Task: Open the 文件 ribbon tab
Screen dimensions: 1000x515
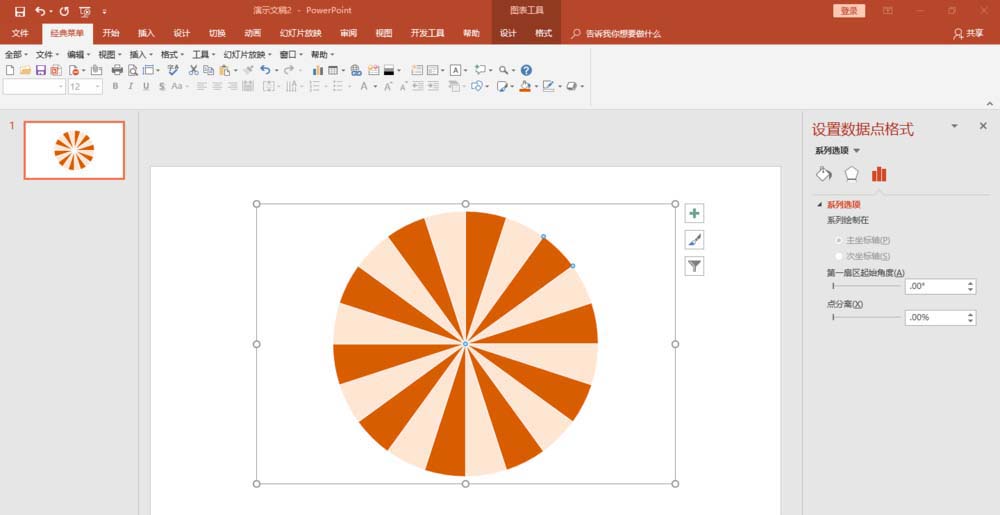Action: (20, 34)
